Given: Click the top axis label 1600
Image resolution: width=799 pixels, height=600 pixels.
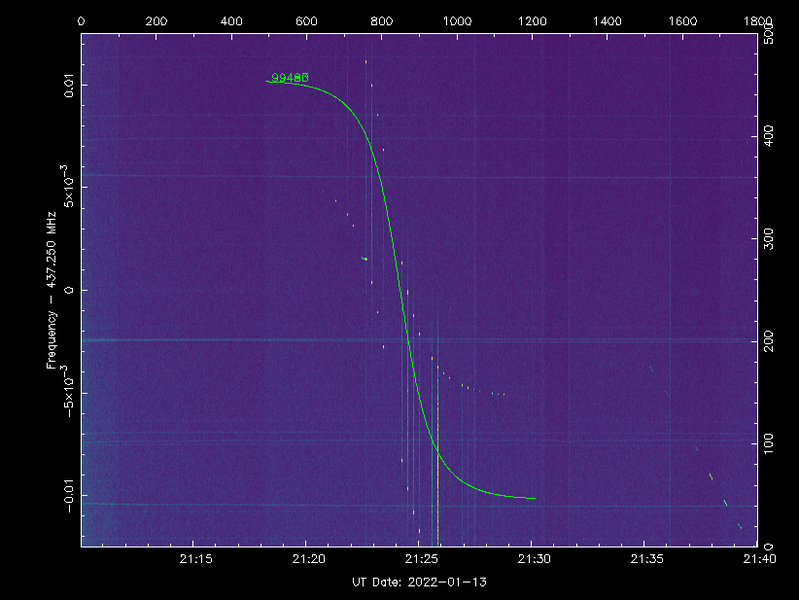Looking at the screenshot, I should [682, 21].
